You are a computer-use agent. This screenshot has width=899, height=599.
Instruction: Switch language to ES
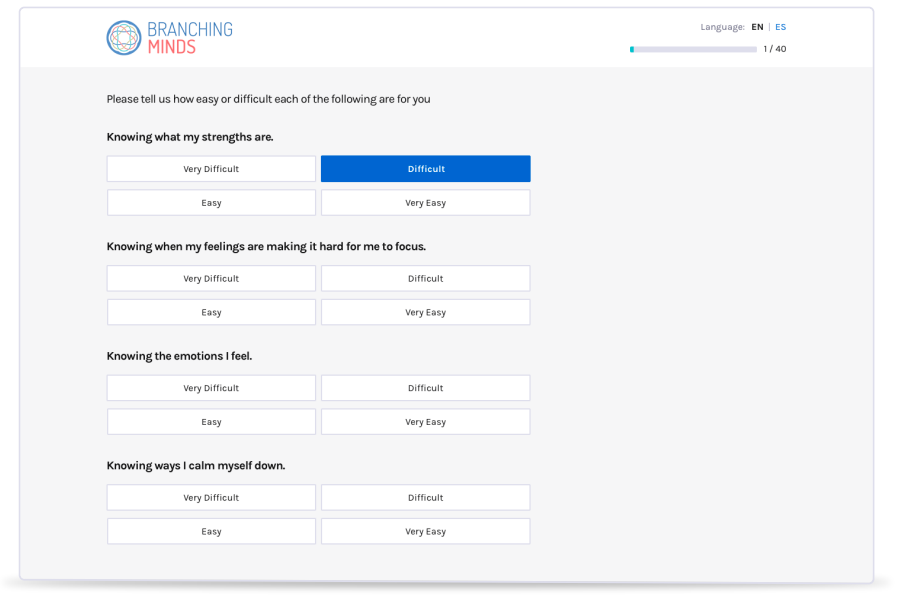(x=780, y=27)
